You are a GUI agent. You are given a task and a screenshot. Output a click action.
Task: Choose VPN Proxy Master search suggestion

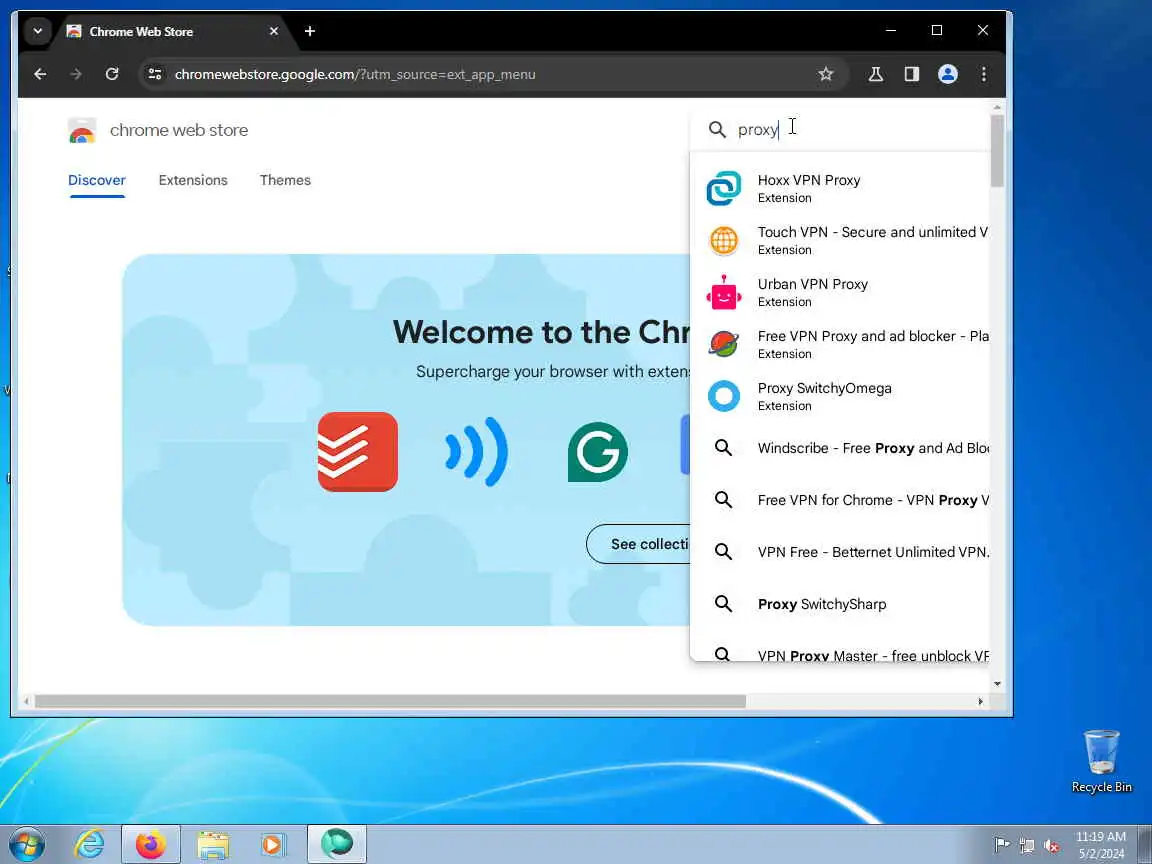pyautogui.click(x=840, y=651)
